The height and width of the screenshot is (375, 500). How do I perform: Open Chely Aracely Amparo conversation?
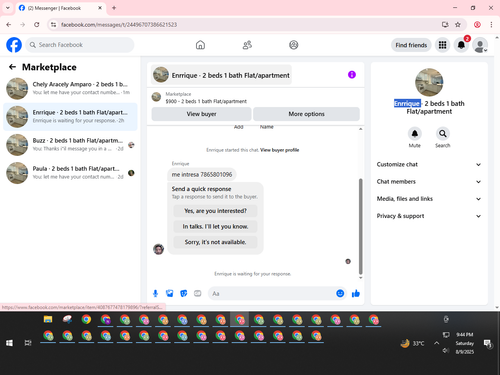(70, 88)
